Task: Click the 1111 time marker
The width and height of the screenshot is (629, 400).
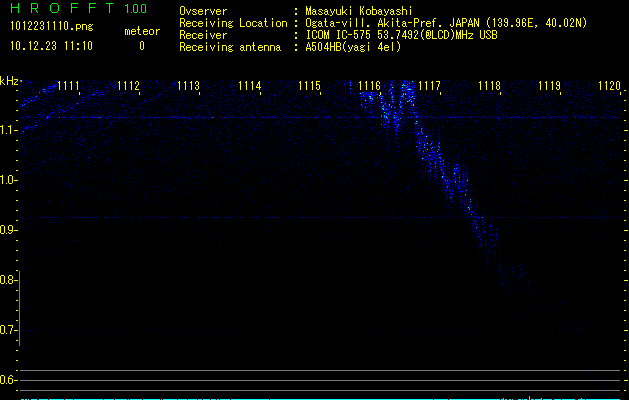Action: click(69, 87)
